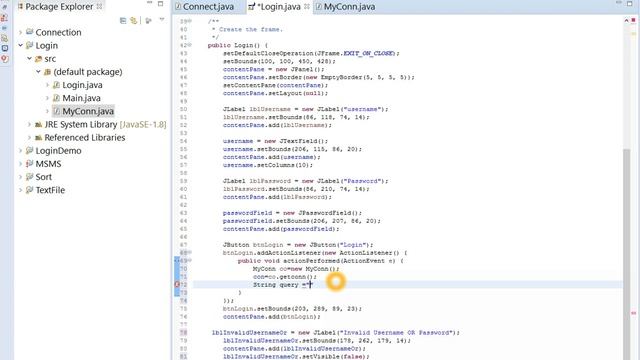
Task: Select Main.java in Package Explorer
Action: [81, 98]
